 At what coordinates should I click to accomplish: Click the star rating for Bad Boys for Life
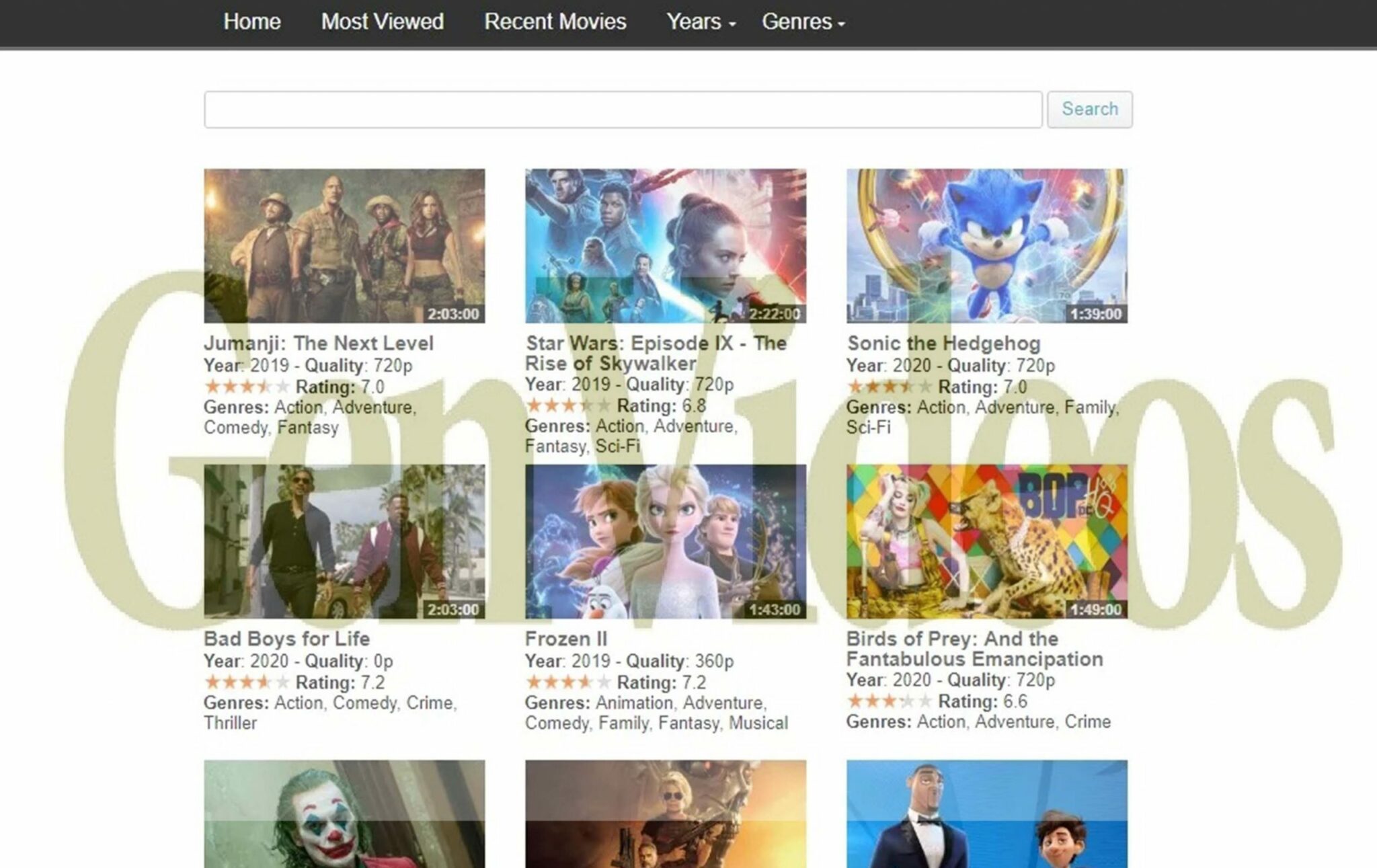pyautogui.click(x=247, y=682)
